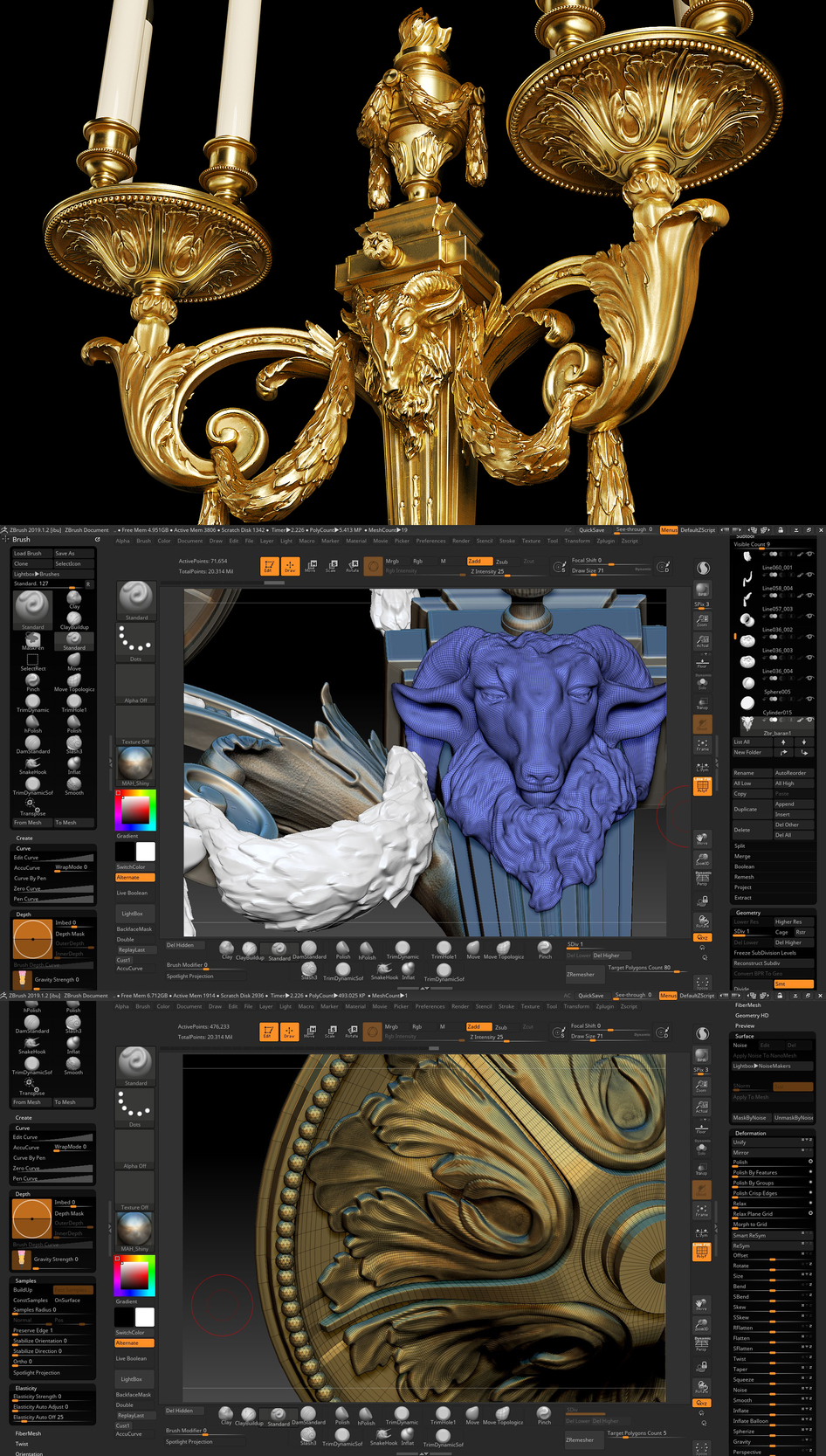Expand Create section in upper Brush palette
826x1456 pixels.
click(x=24, y=838)
